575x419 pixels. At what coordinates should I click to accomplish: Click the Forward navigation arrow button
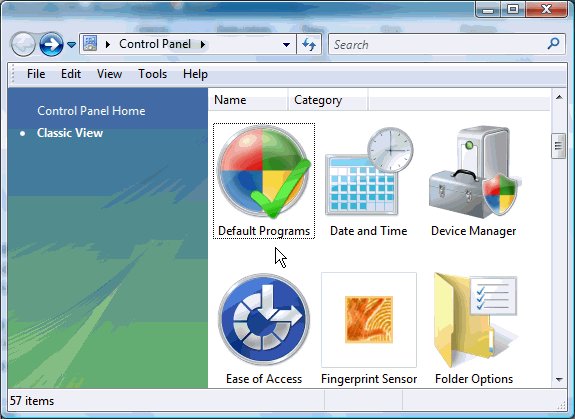pyautogui.click(x=51, y=44)
